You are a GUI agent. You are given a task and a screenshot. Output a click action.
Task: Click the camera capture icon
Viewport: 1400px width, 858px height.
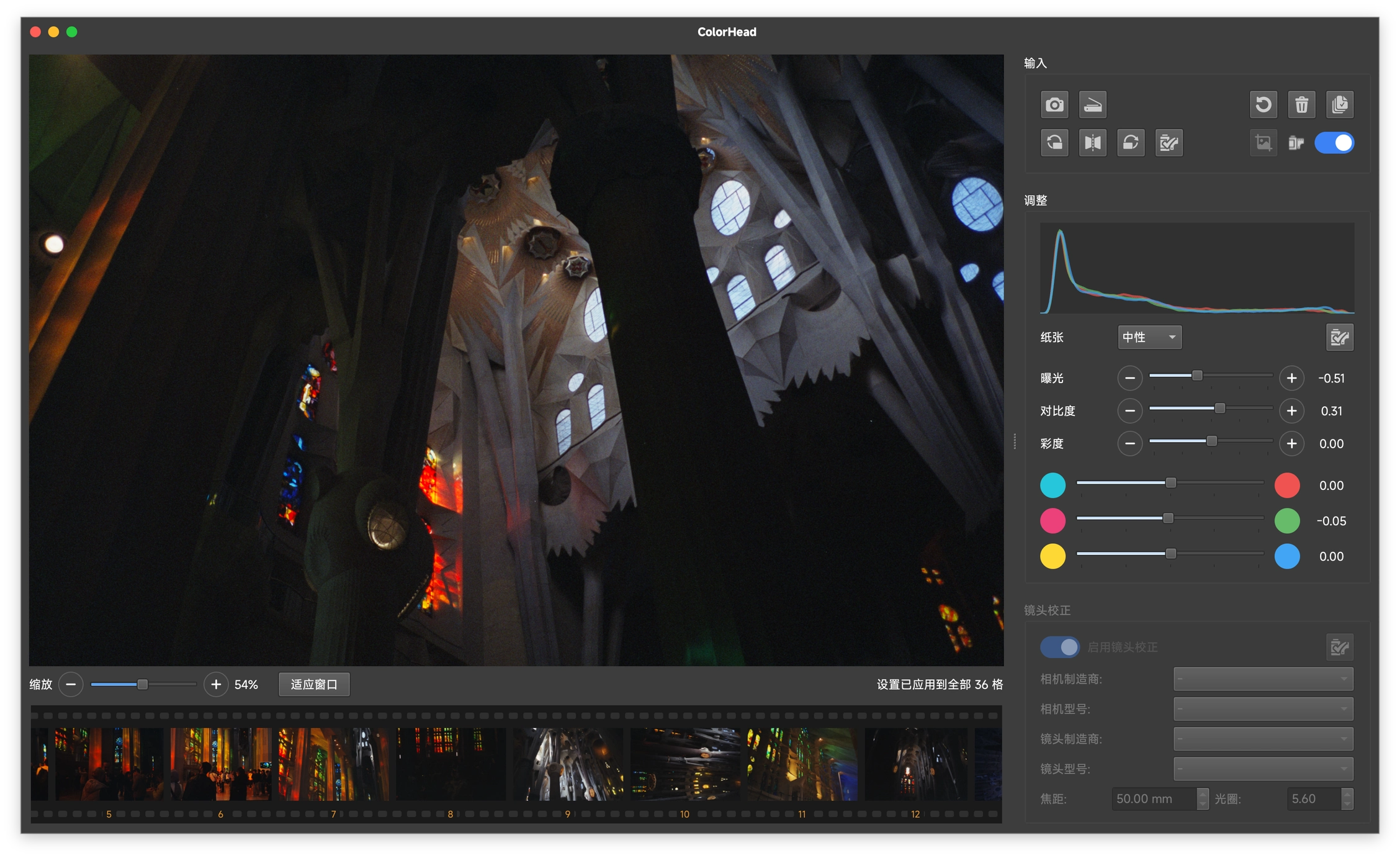click(1054, 104)
